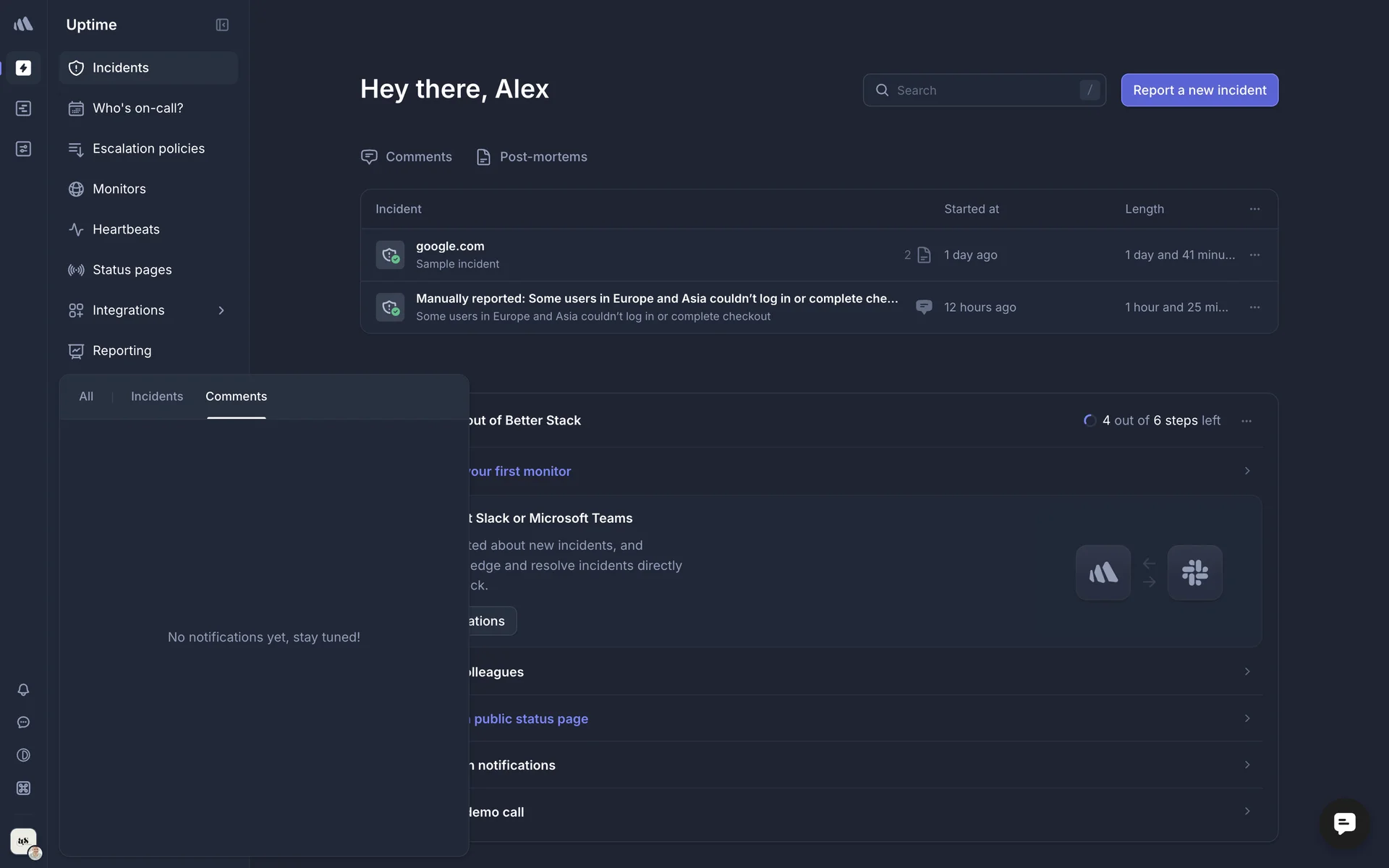
Task: Focus the Search input field
Action: pyautogui.click(x=984, y=90)
